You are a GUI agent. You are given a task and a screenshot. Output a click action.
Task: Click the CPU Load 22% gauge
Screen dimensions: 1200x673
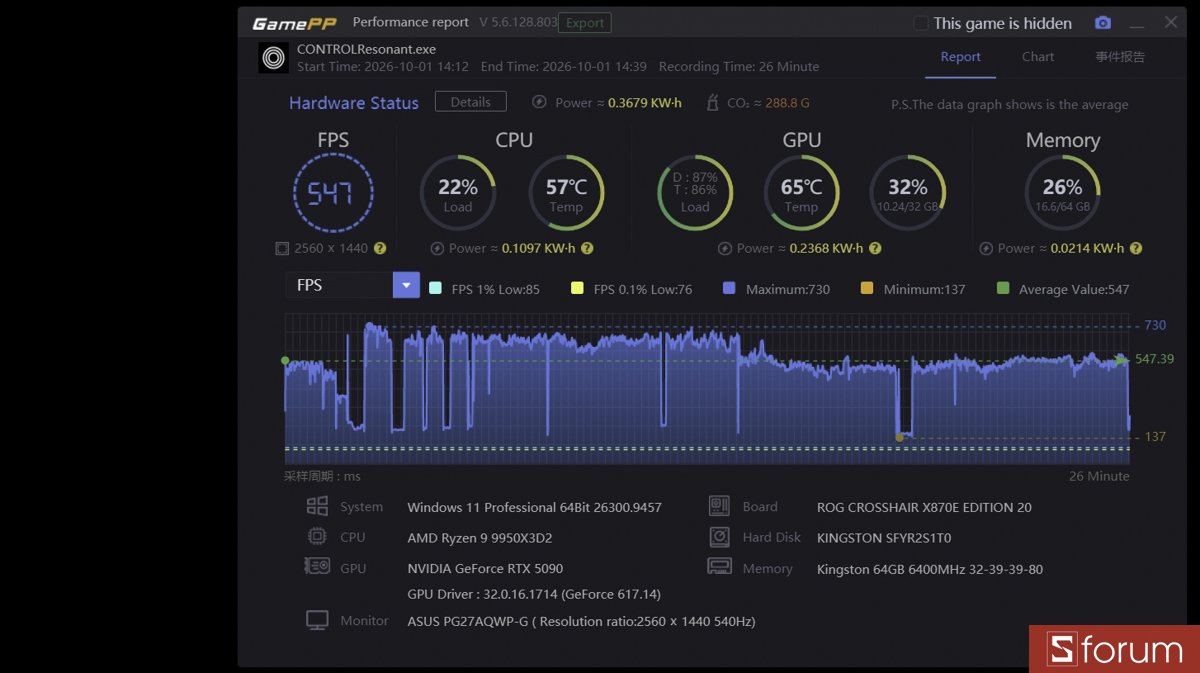(458, 193)
